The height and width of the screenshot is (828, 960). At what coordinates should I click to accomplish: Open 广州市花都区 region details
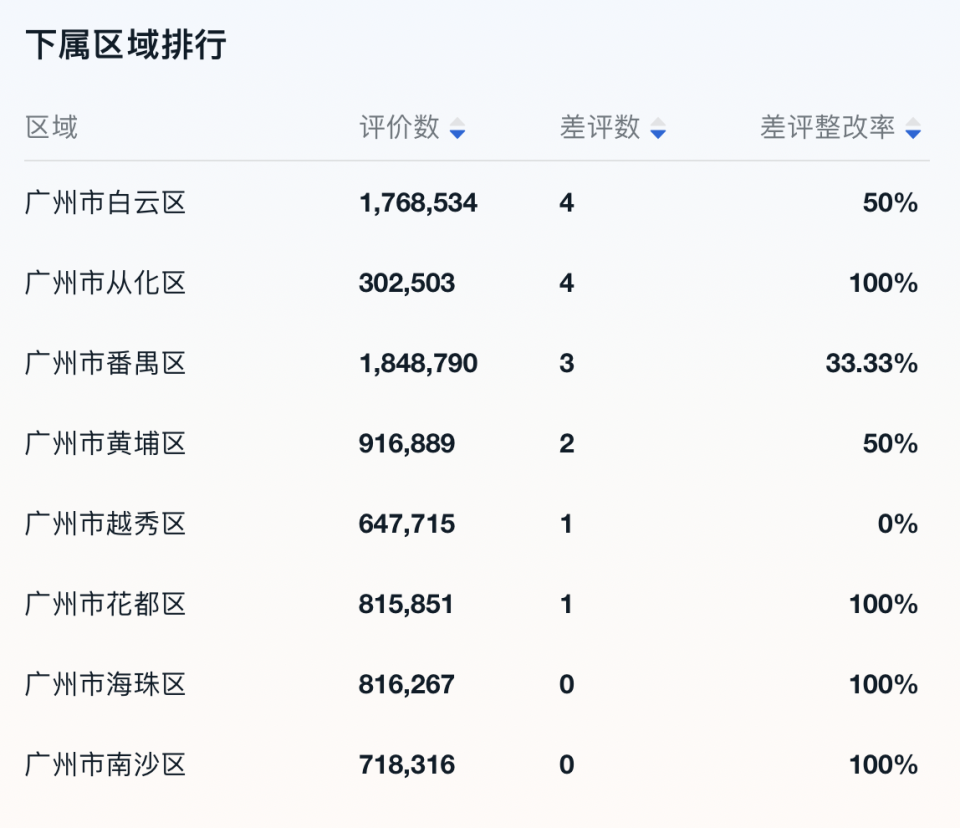click(x=106, y=604)
